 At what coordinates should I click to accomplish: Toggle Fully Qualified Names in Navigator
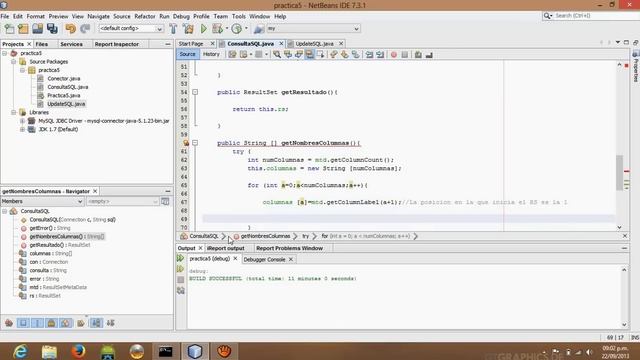pyautogui.click(x=81, y=323)
